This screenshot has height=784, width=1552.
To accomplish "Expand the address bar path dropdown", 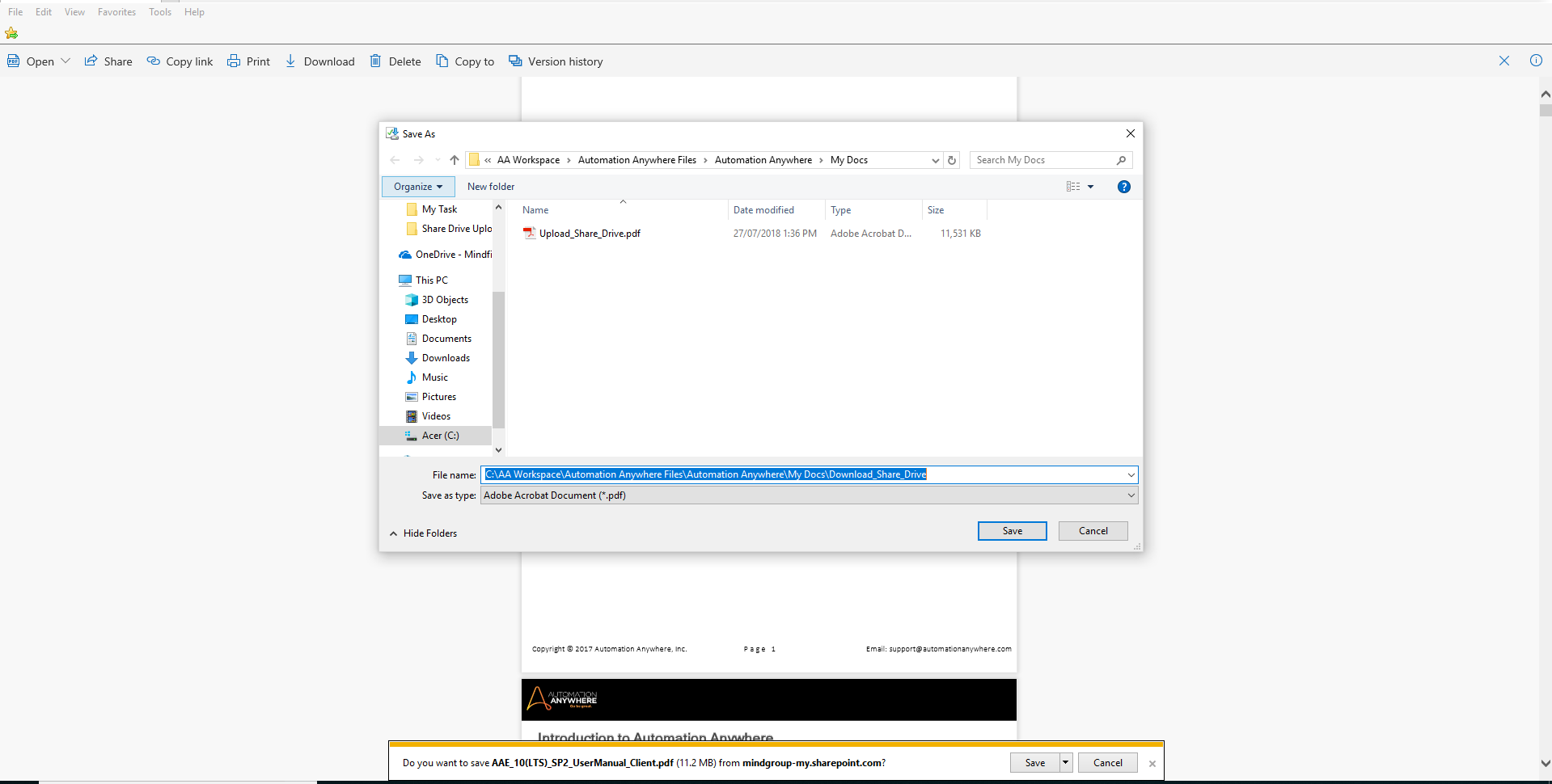I will pos(936,160).
